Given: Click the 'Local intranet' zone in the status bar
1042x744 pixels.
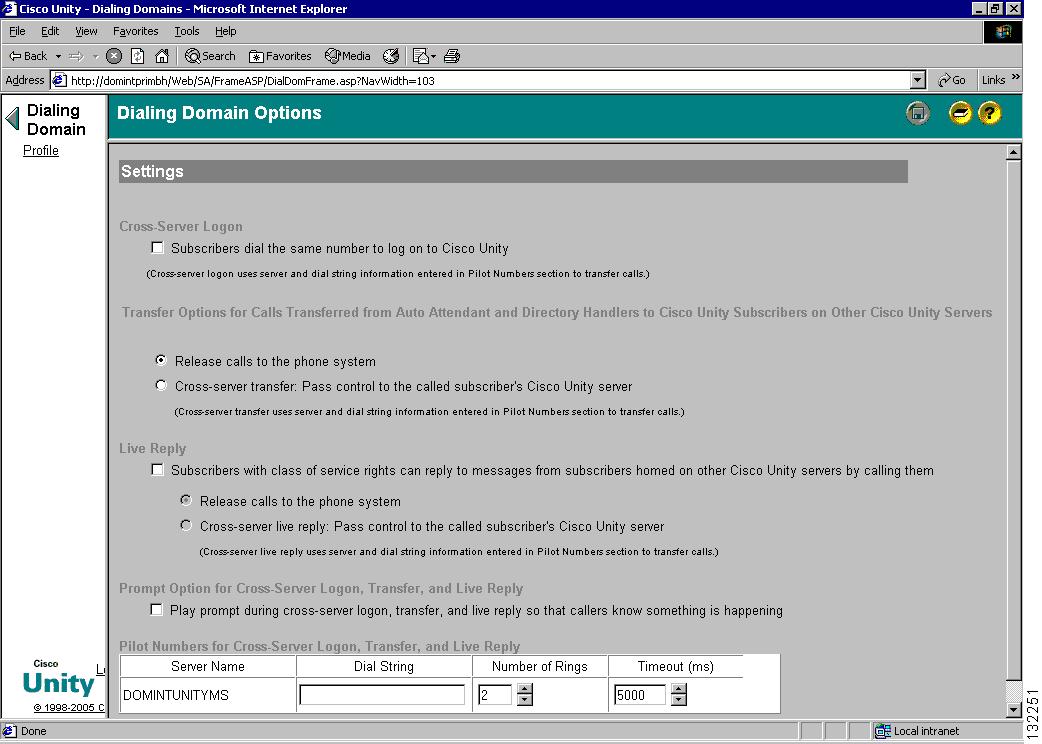Looking at the screenshot, I should [918, 731].
